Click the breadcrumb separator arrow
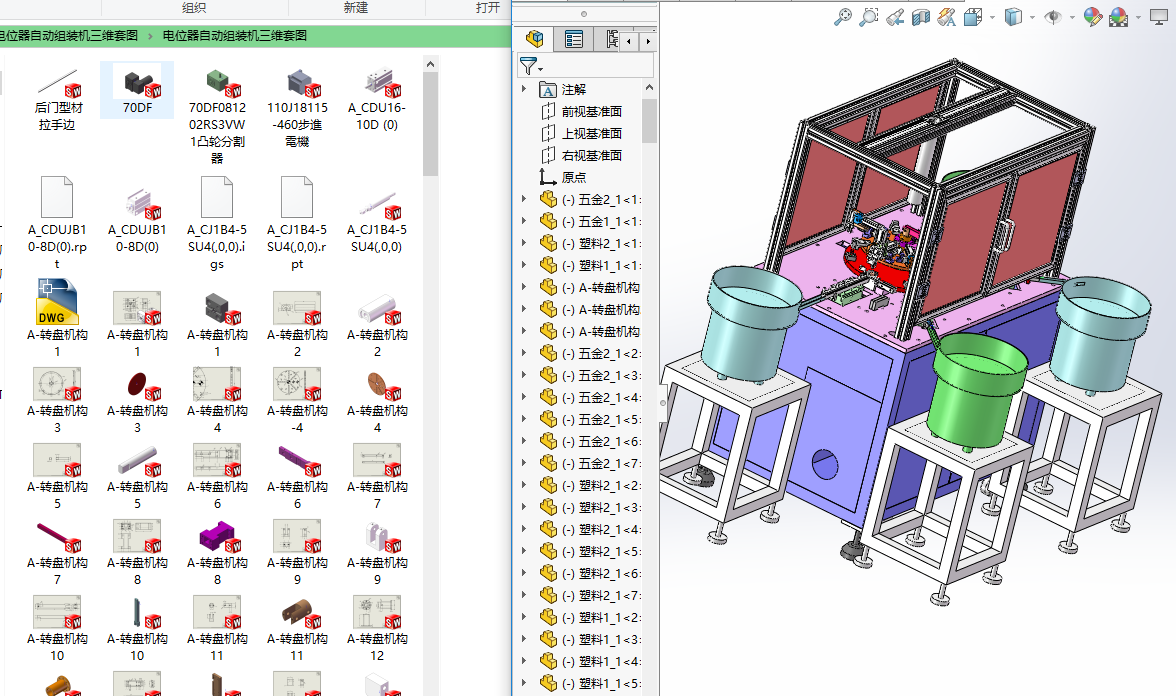 (x=151, y=36)
